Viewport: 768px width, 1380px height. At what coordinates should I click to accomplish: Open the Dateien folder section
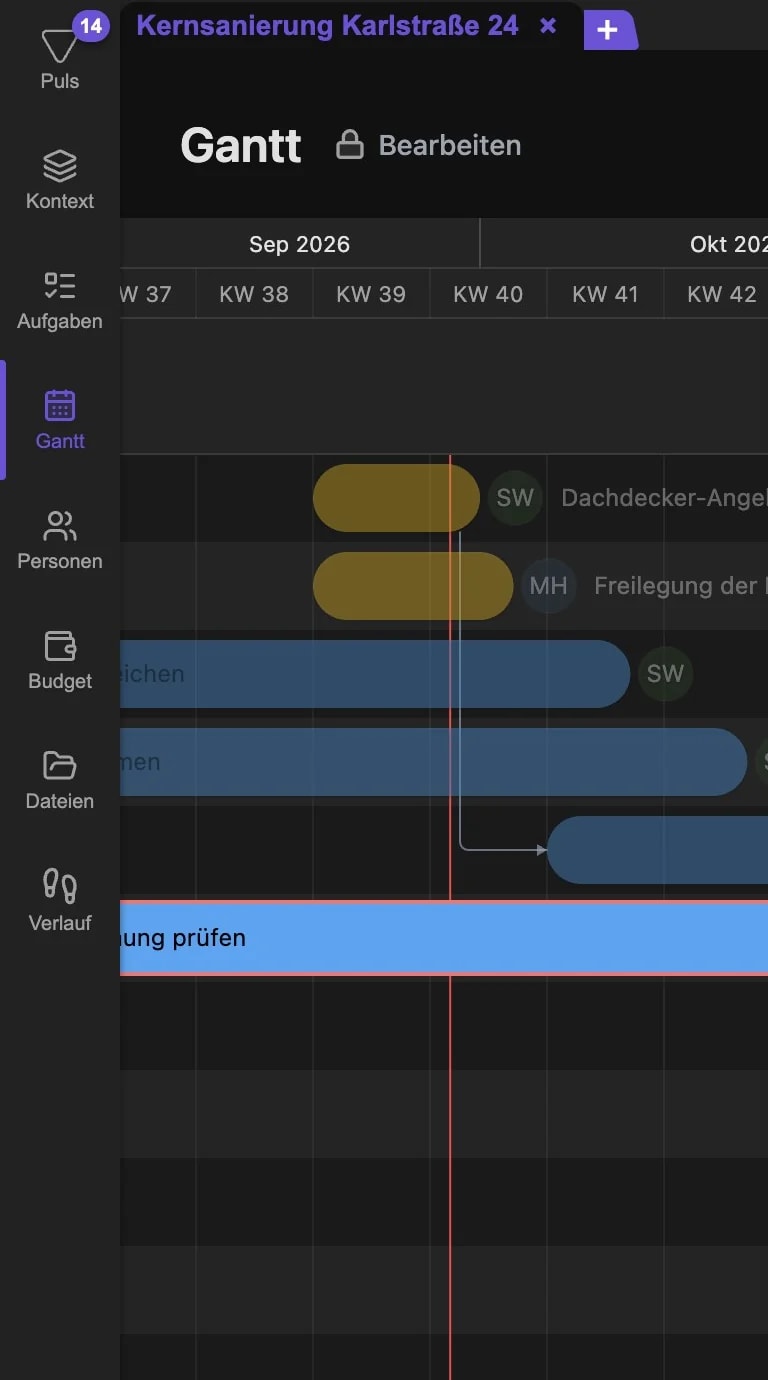tap(60, 780)
